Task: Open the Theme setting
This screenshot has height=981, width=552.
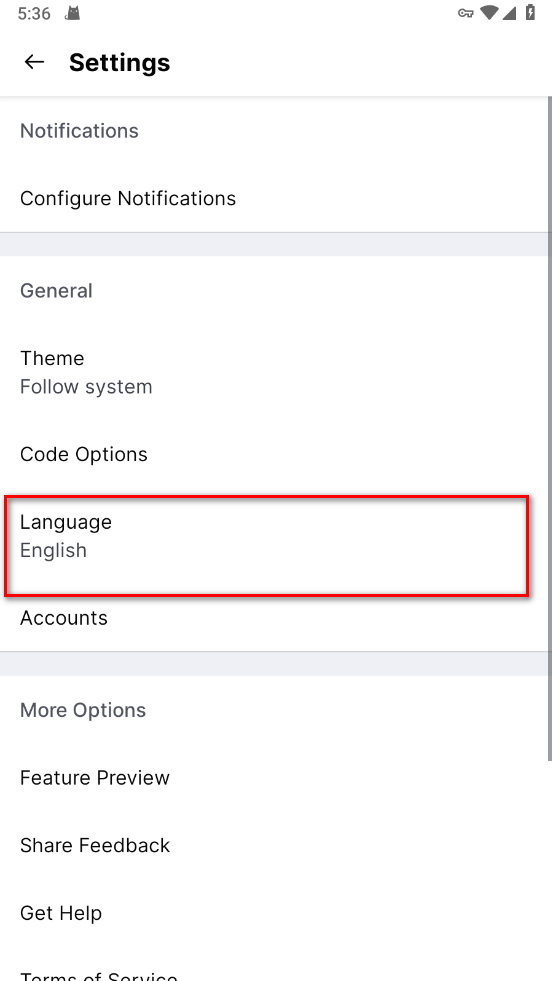Action: coord(275,372)
